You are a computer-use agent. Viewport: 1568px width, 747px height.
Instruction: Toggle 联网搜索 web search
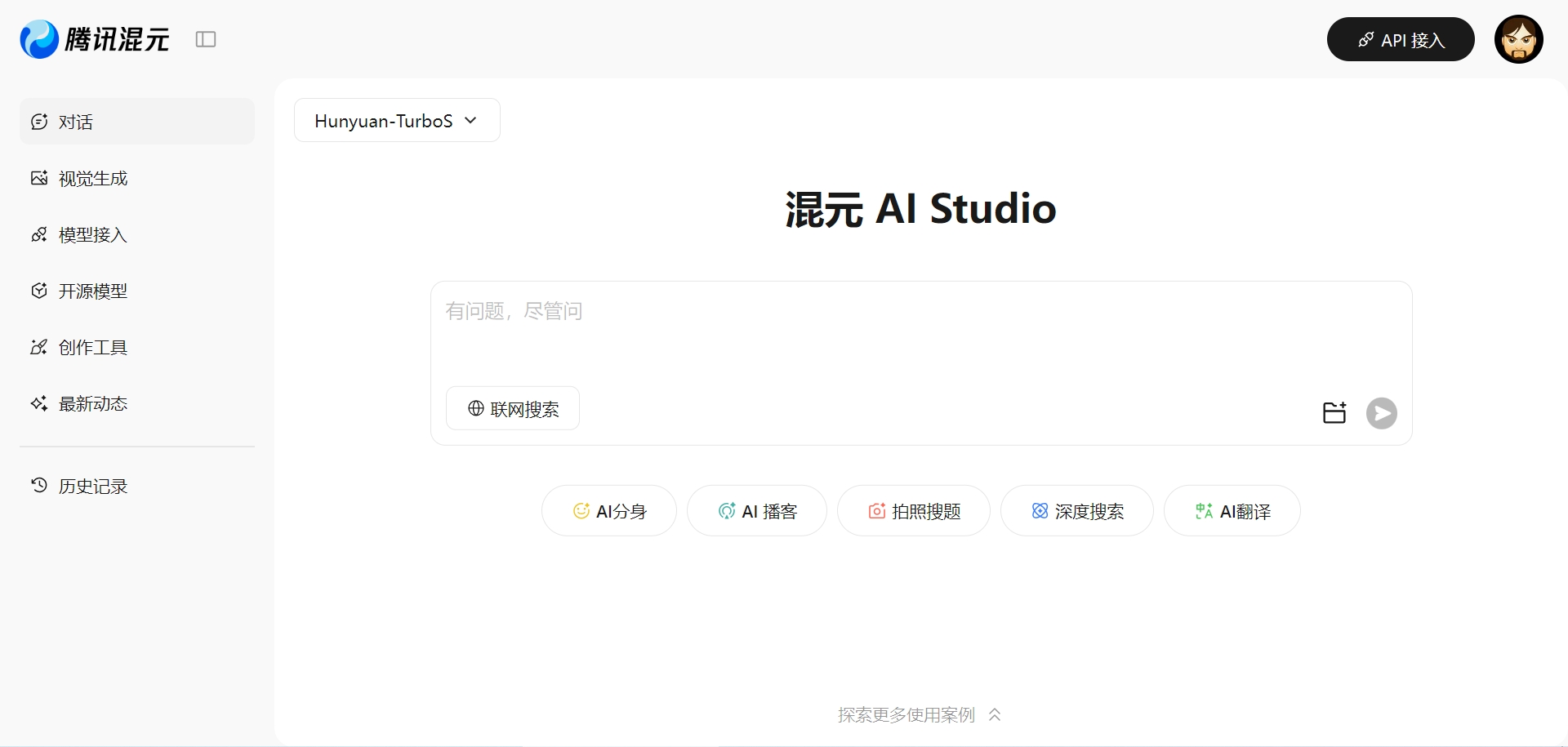tap(513, 408)
